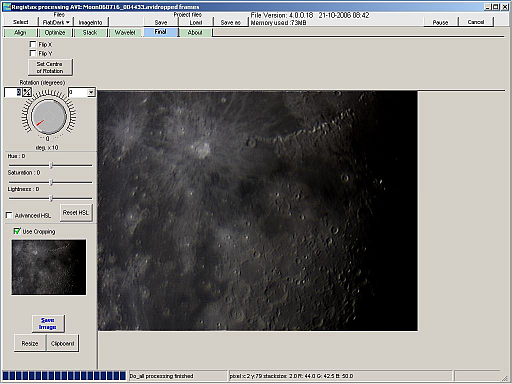
Task: Open the Wavelet tab
Action: coord(125,33)
